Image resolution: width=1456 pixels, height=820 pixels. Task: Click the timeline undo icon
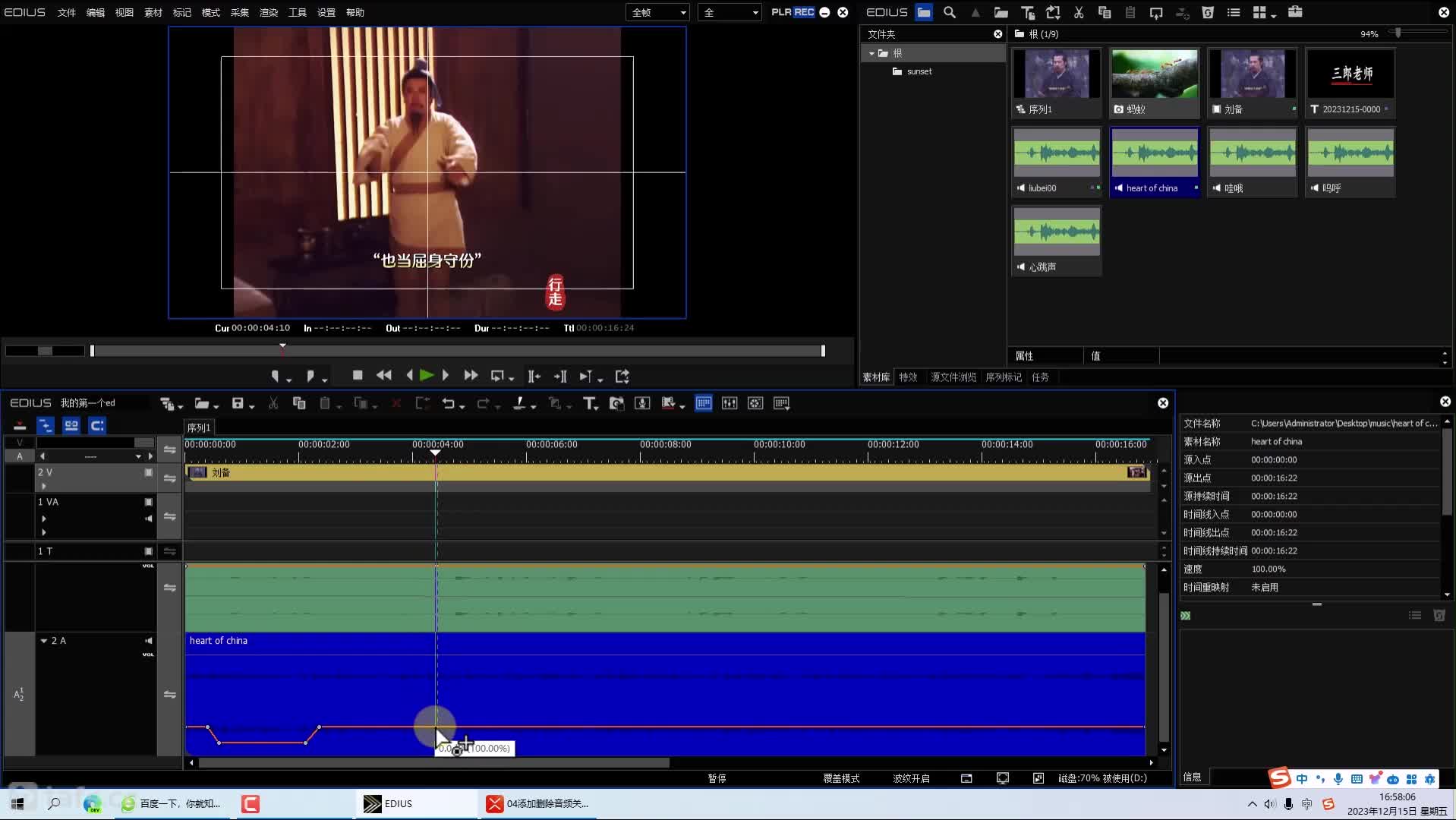point(448,403)
